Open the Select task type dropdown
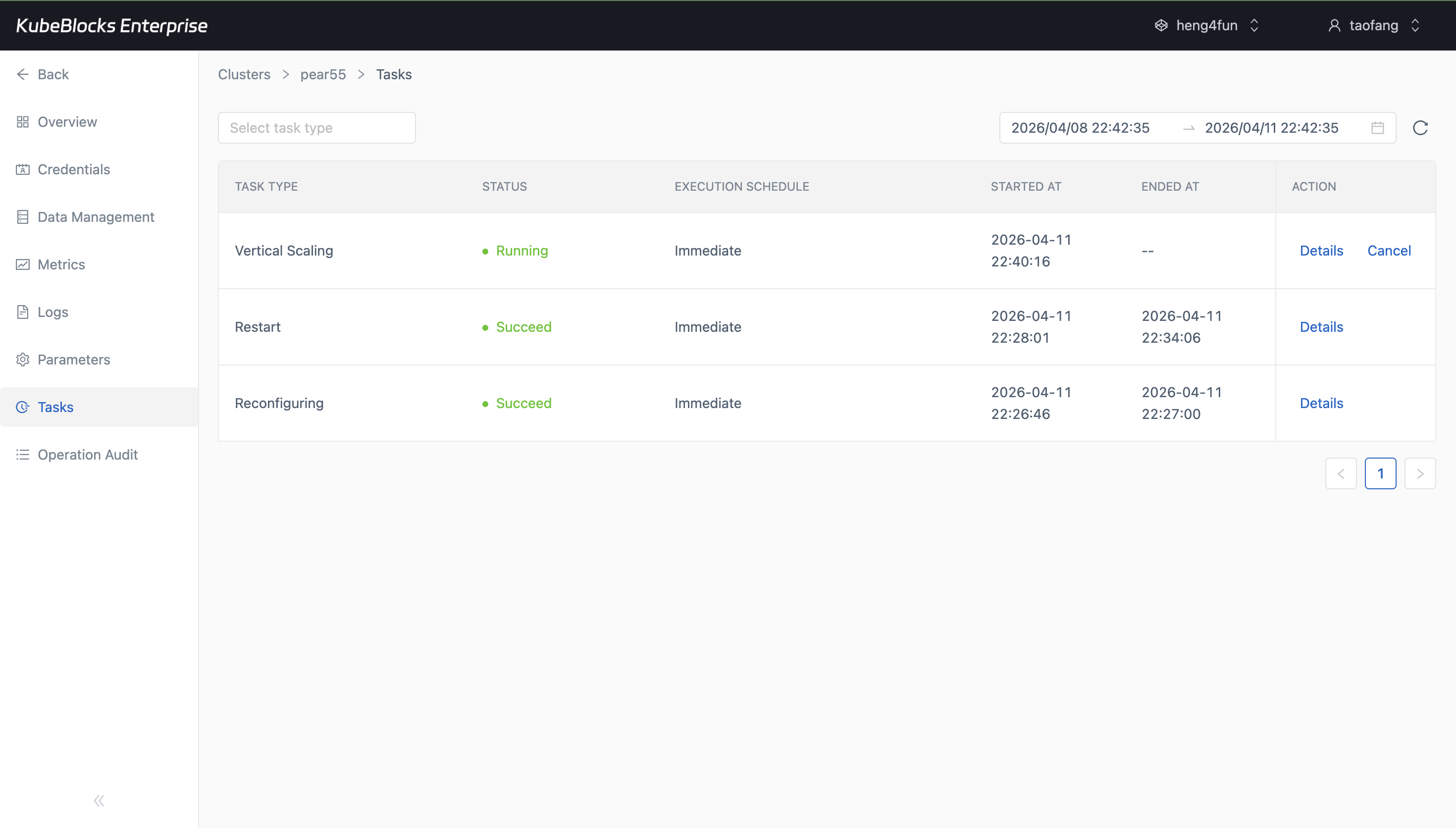1456x828 pixels. (x=316, y=127)
